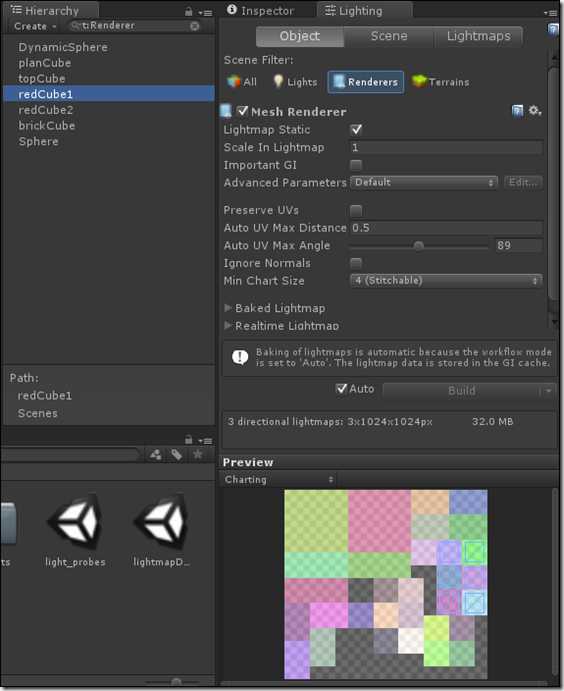Click redCube1 in the Path section
This screenshot has height=691, width=564.
[45, 396]
